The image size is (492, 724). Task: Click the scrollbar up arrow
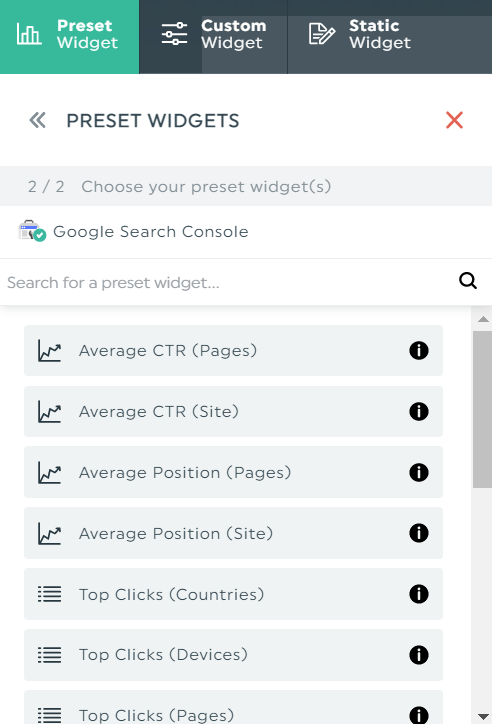(x=483, y=319)
